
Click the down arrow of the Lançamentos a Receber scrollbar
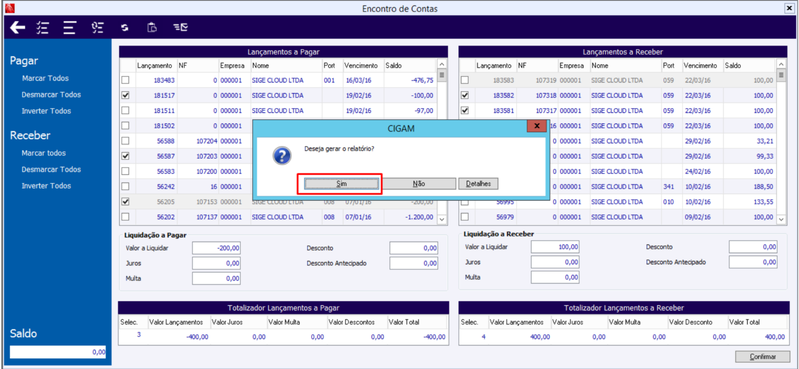pyautogui.click(x=781, y=219)
